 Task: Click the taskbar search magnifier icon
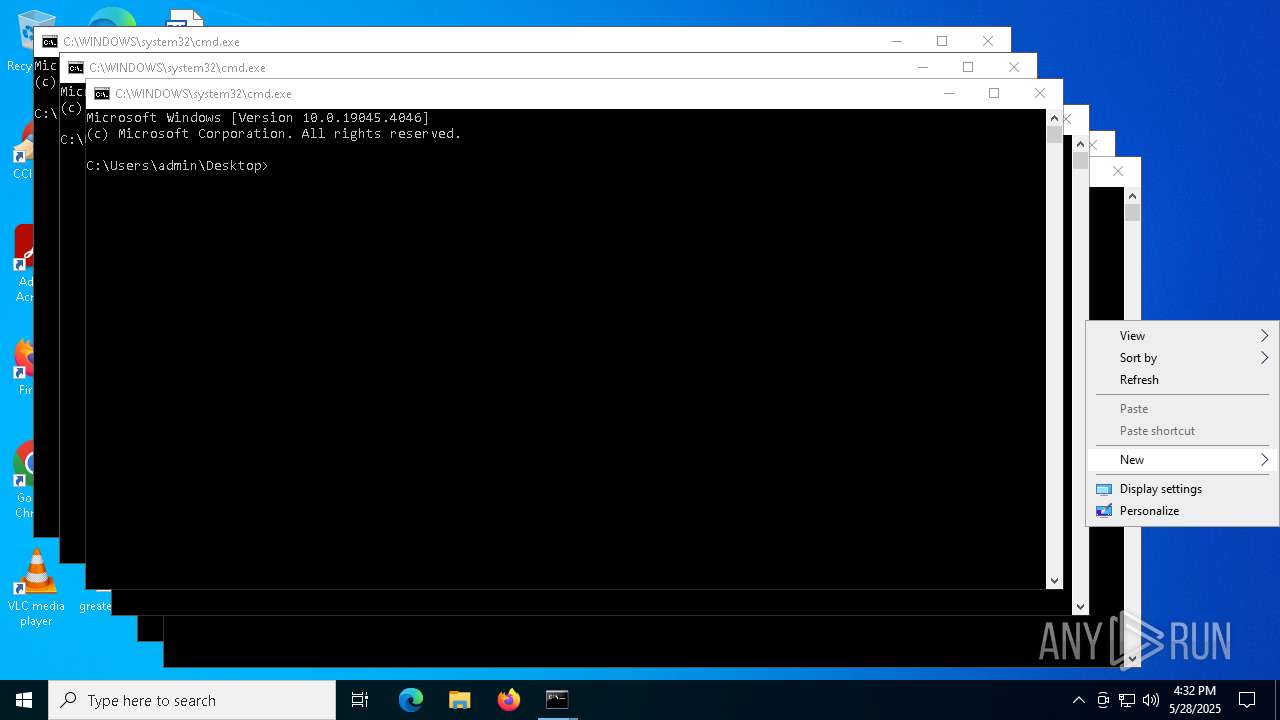tap(68, 700)
